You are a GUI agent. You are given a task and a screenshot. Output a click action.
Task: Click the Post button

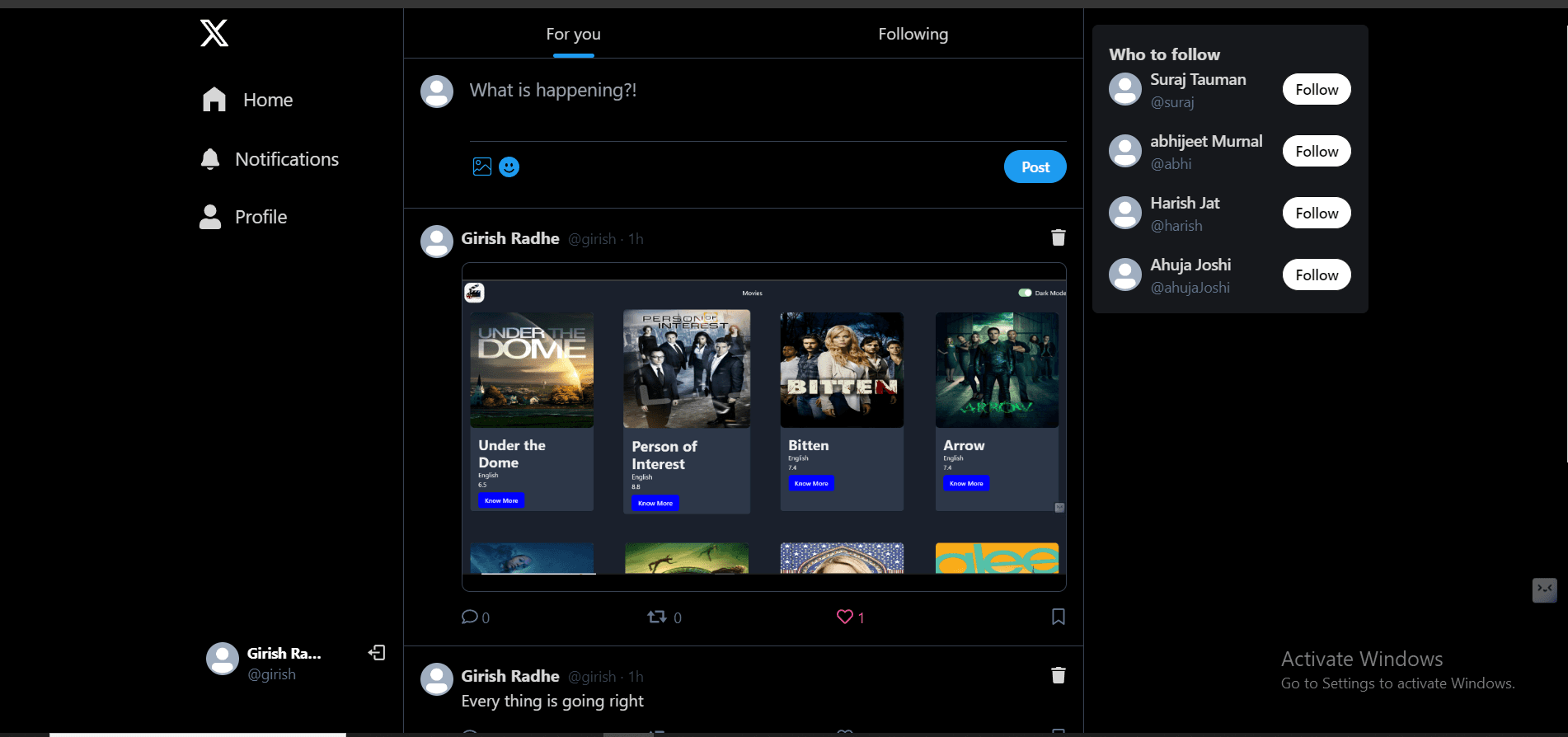click(x=1035, y=167)
